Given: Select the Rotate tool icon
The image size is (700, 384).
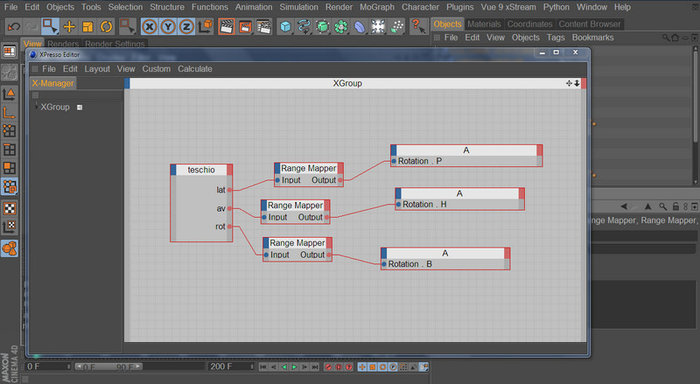Looking at the screenshot, I should tap(106, 27).
